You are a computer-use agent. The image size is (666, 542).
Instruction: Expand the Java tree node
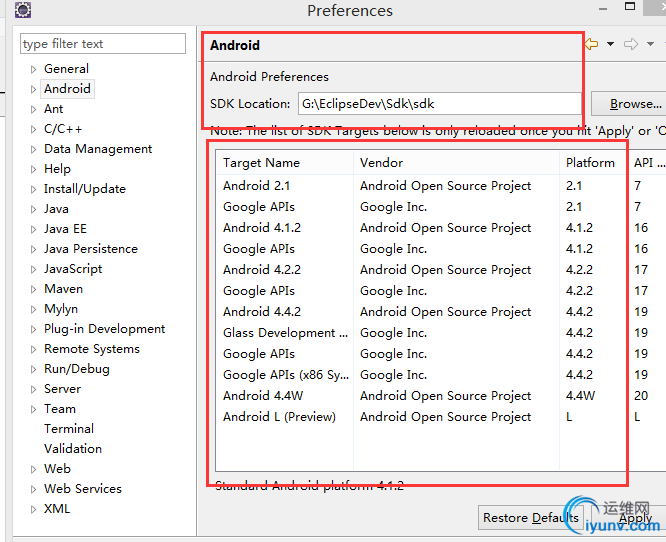pyautogui.click(x=33, y=209)
